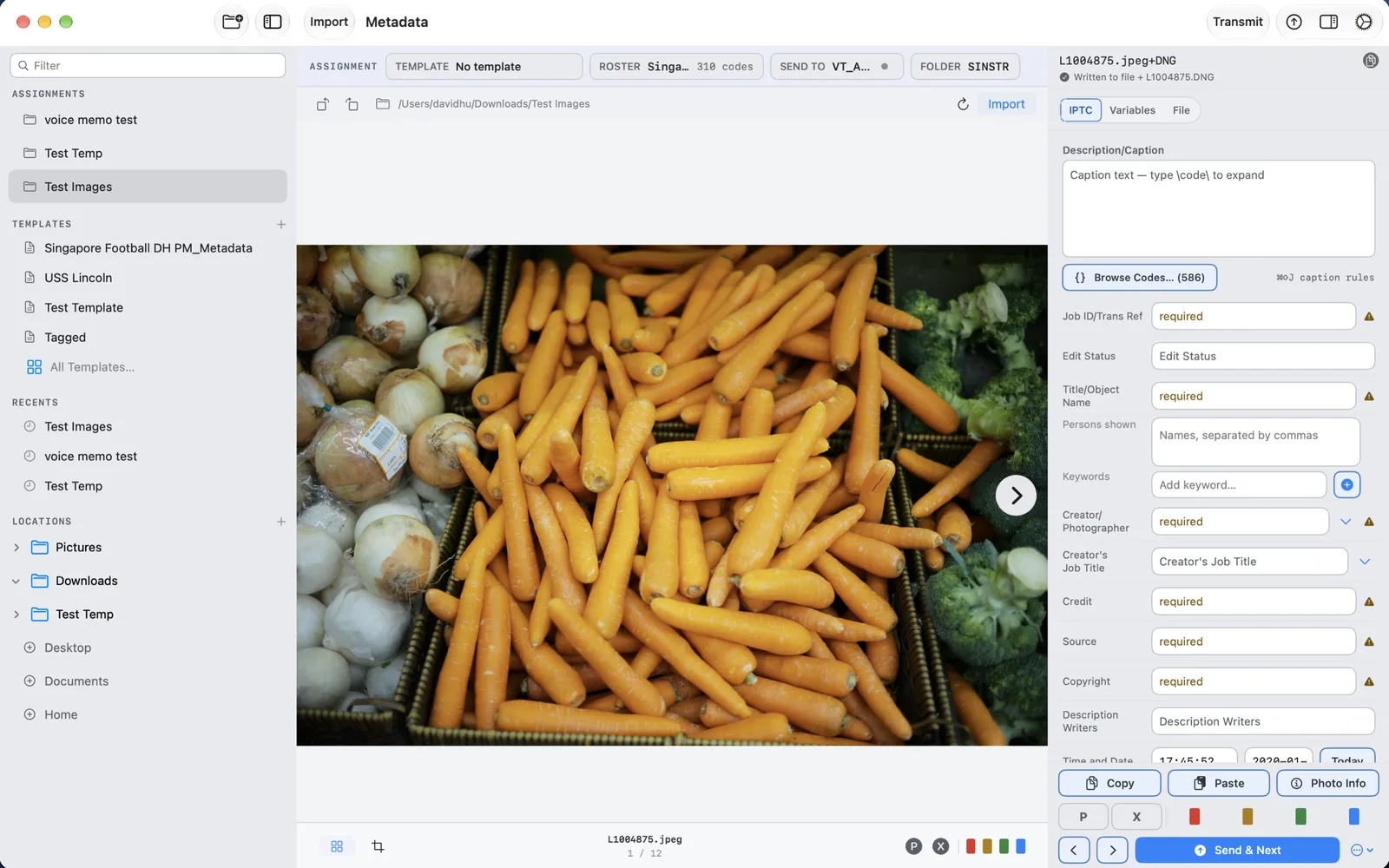The width and height of the screenshot is (1389, 868).
Task: Click the blue add keyword plus icon
Action: (x=1346, y=485)
